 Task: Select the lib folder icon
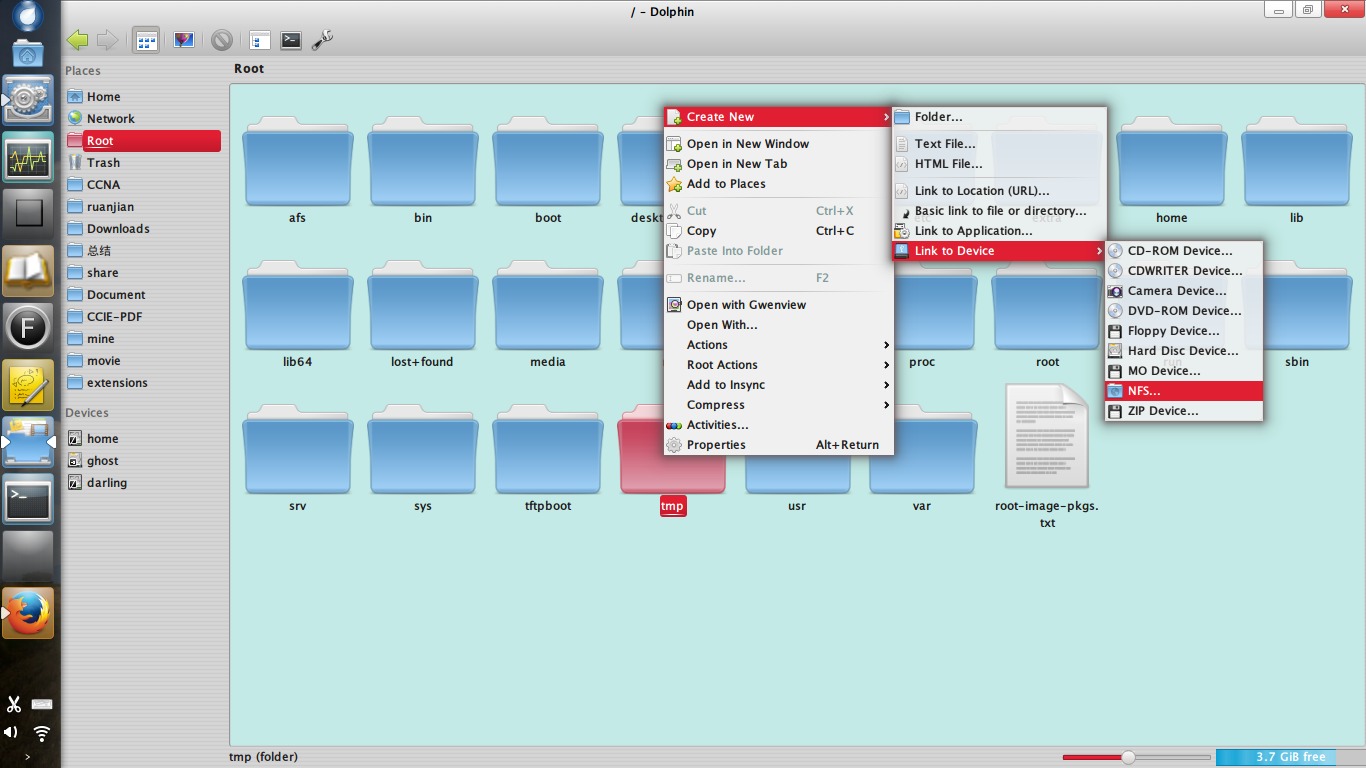click(1297, 161)
